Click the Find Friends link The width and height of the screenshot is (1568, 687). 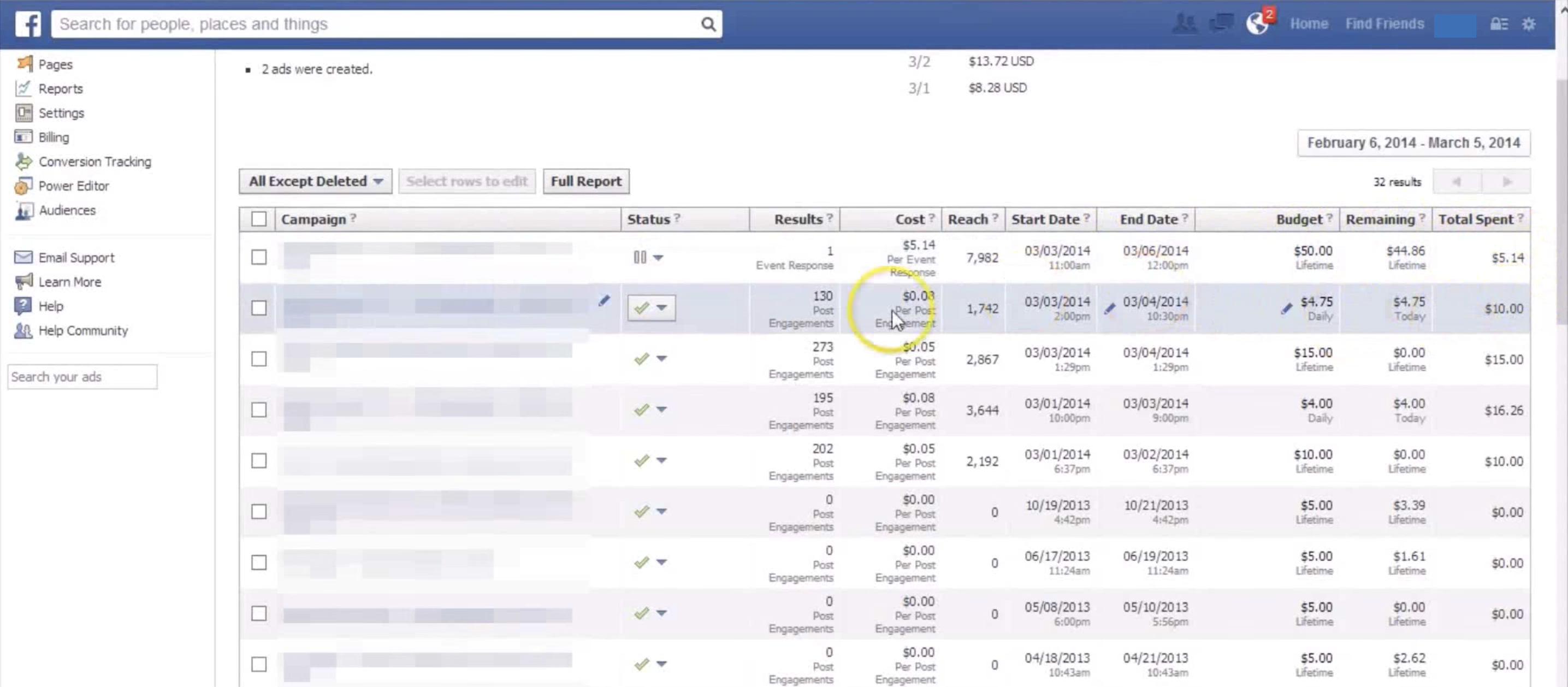coord(1384,23)
